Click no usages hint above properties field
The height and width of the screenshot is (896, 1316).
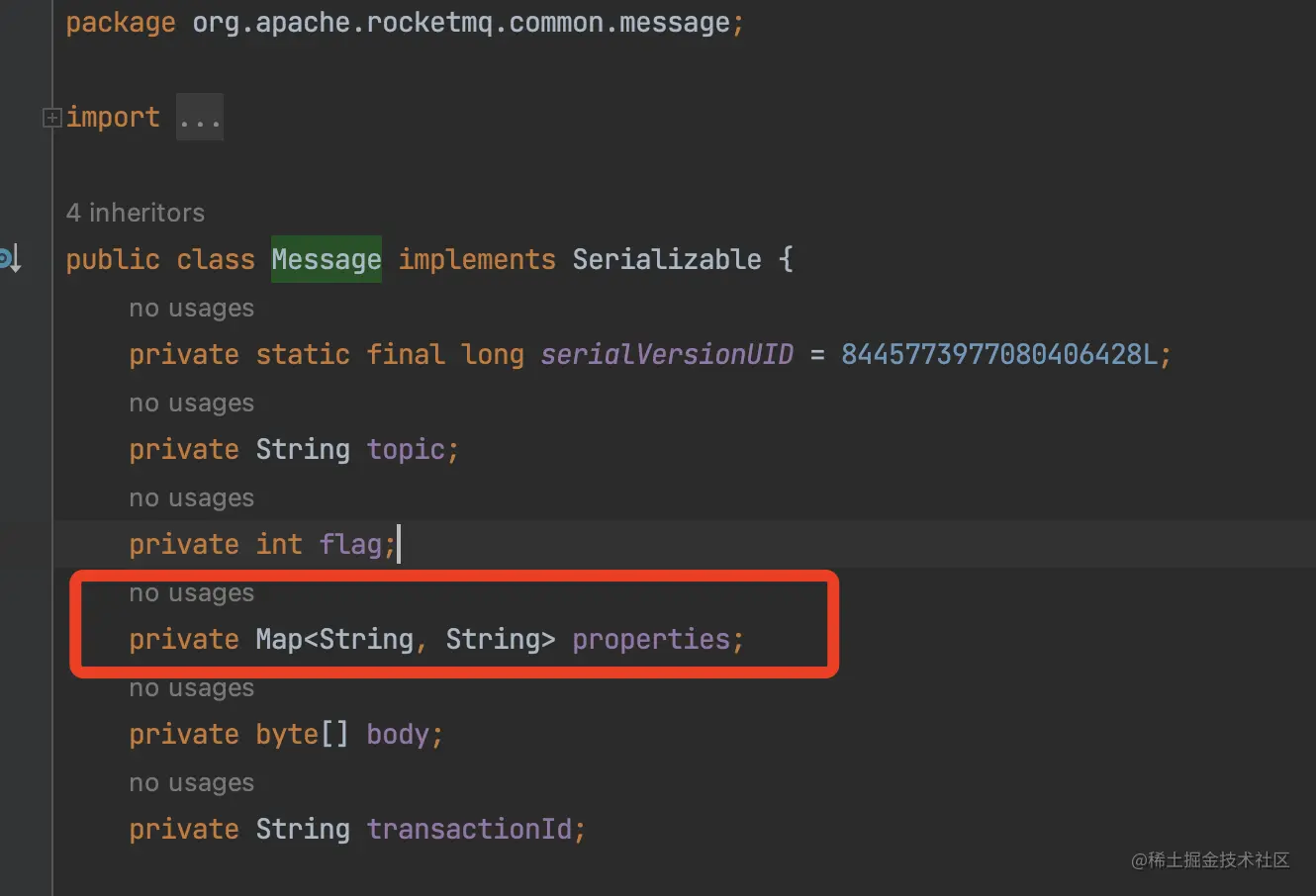tap(191, 593)
